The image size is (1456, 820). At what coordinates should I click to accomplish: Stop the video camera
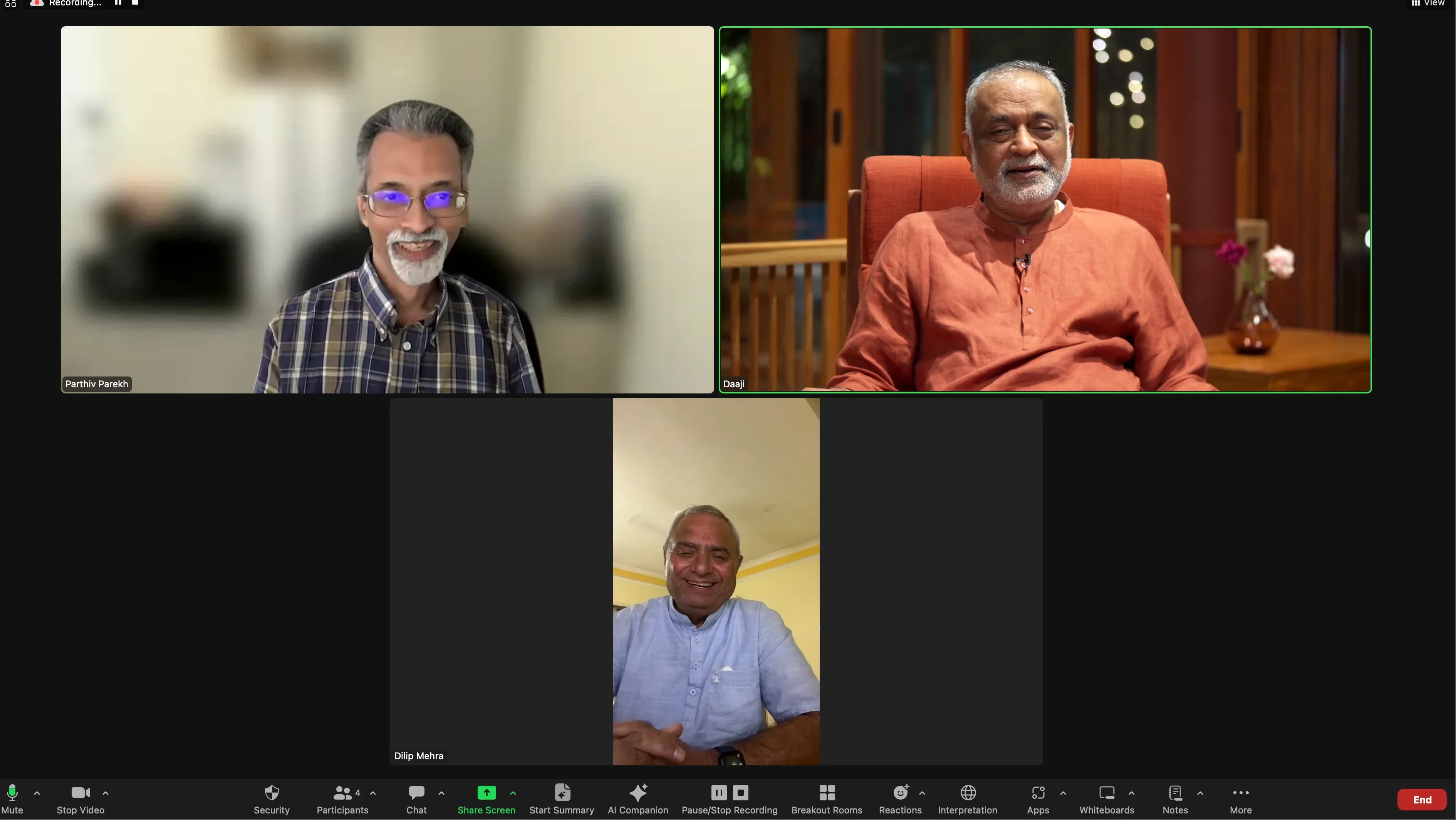point(80,798)
